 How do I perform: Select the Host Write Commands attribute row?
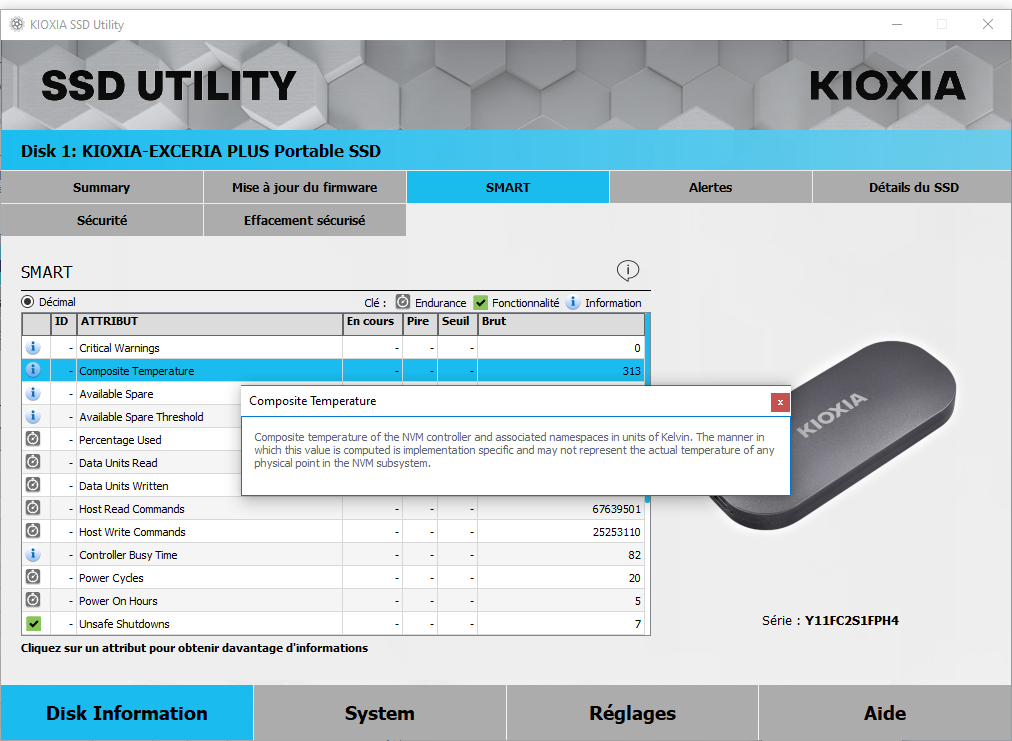tap(209, 532)
